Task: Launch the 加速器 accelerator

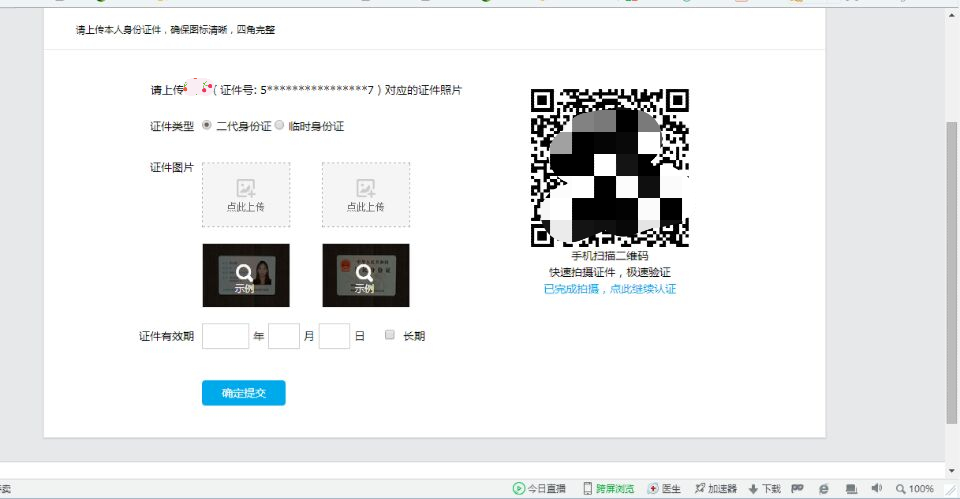Action: coord(716,489)
